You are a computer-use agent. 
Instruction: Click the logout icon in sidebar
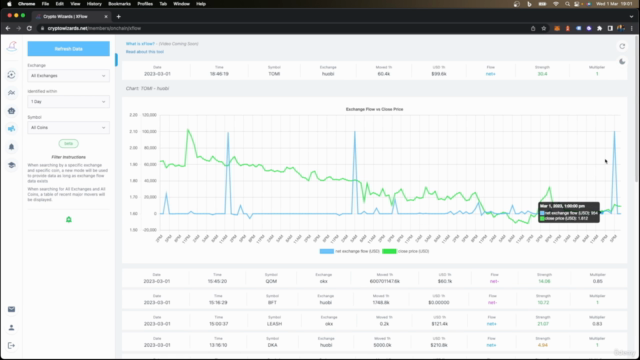tap(11, 345)
